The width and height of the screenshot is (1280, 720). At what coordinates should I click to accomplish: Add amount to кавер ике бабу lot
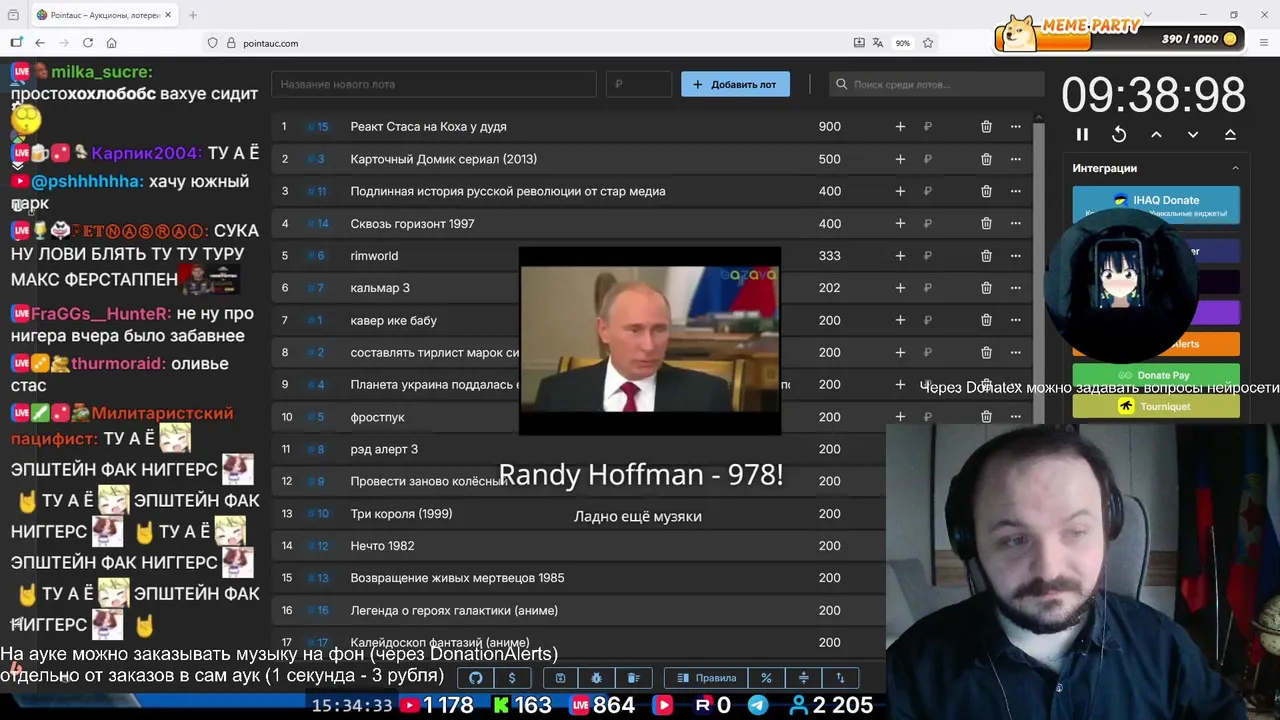click(x=900, y=320)
